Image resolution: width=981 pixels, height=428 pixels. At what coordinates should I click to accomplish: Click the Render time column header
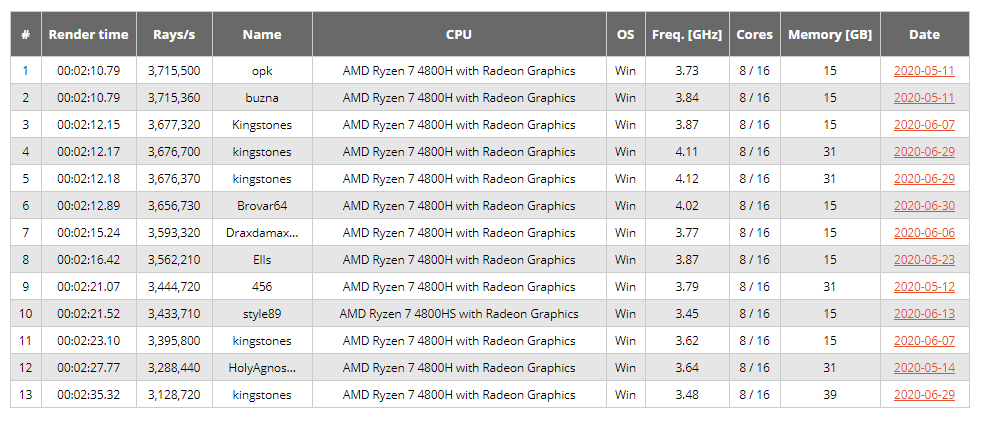click(89, 34)
